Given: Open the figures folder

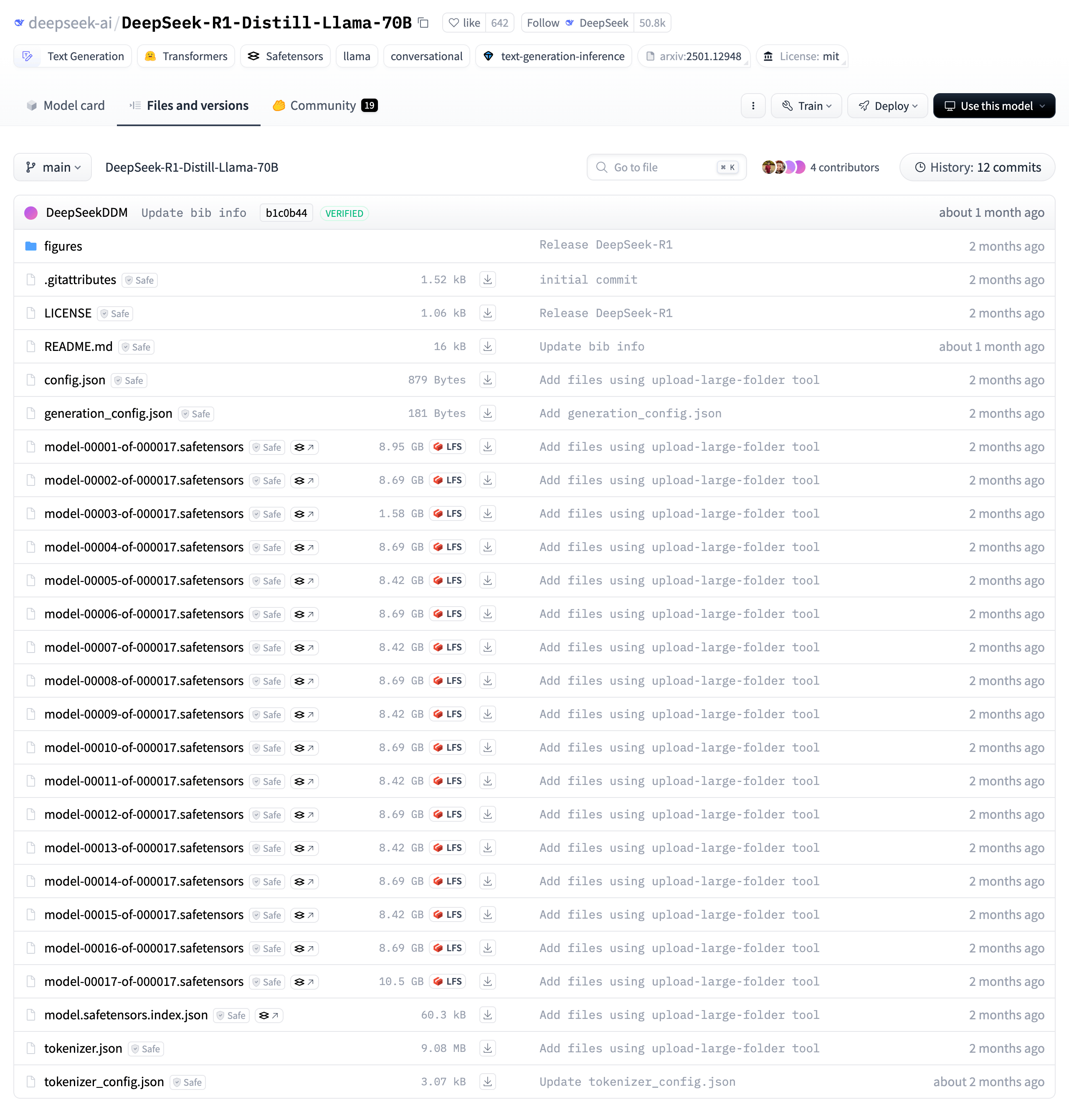Looking at the screenshot, I should tap(63, 246).
